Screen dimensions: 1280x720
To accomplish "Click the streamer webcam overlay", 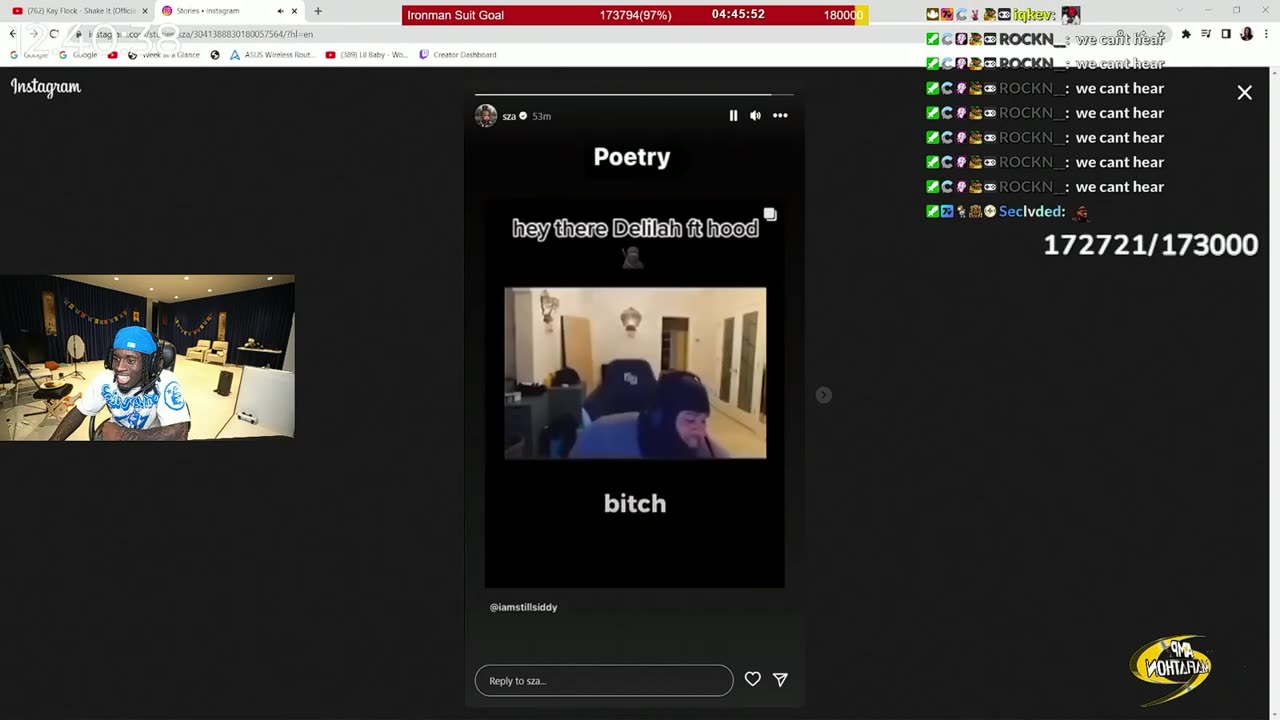I will coord(147,357).
